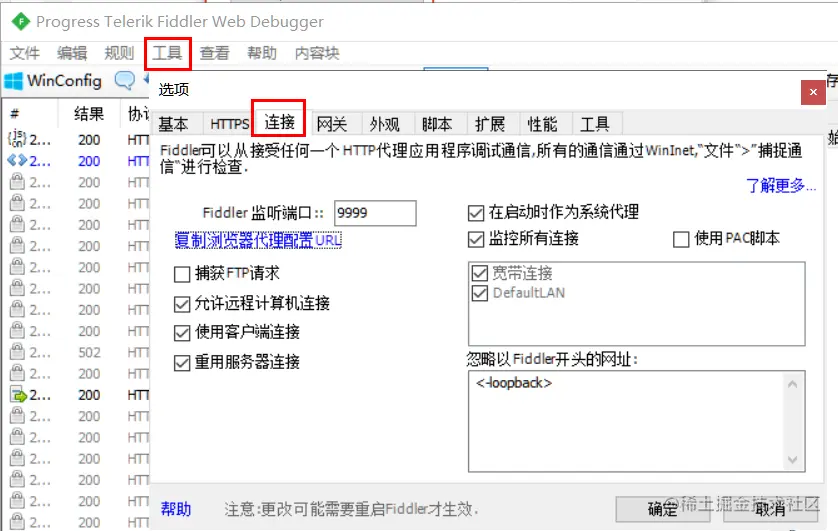838x531 pixels.
Task: Open the 帮助 menu
Action: 262,53
